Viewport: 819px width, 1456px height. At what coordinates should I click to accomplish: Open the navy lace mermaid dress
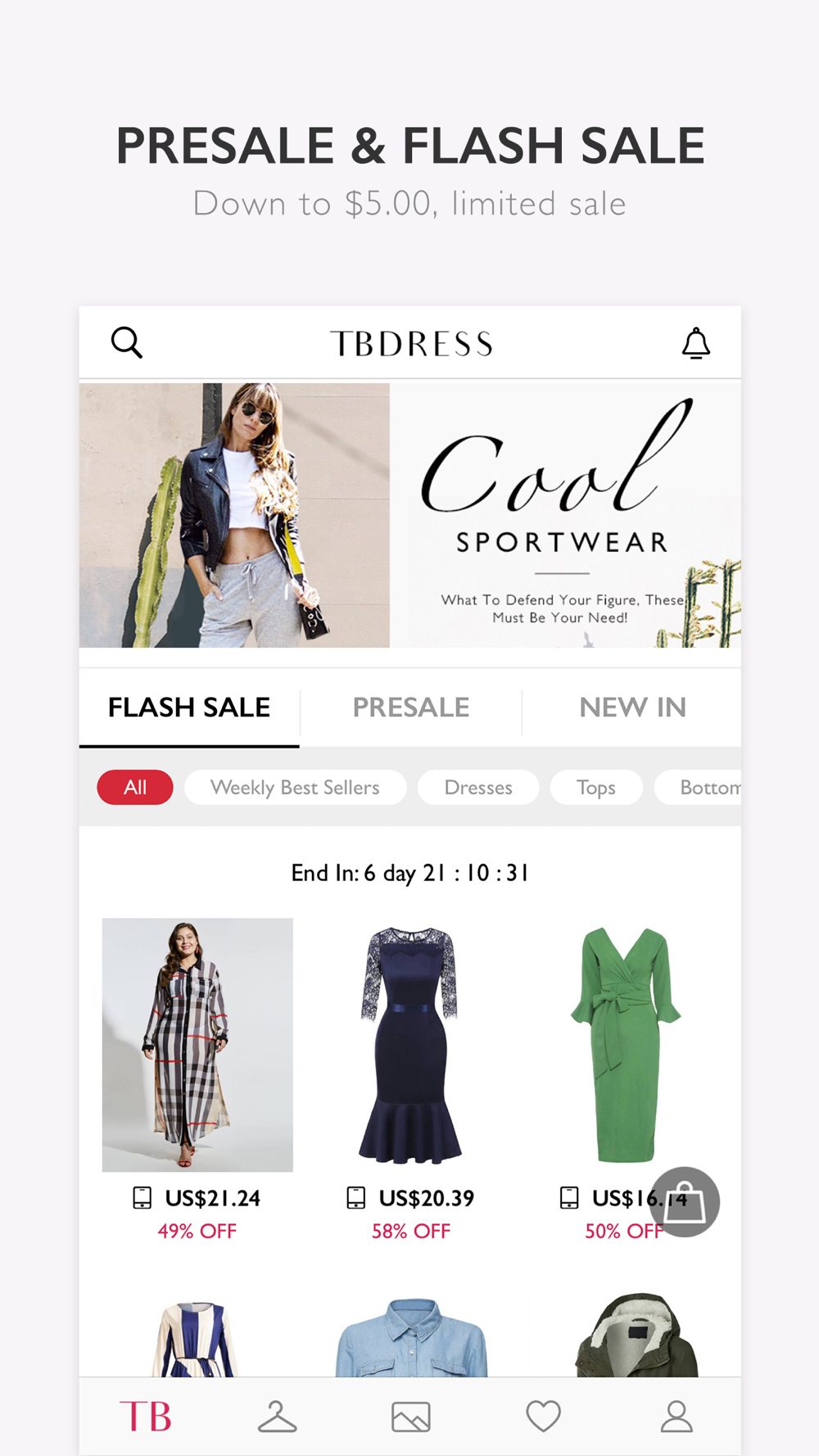click(410, 1045)
